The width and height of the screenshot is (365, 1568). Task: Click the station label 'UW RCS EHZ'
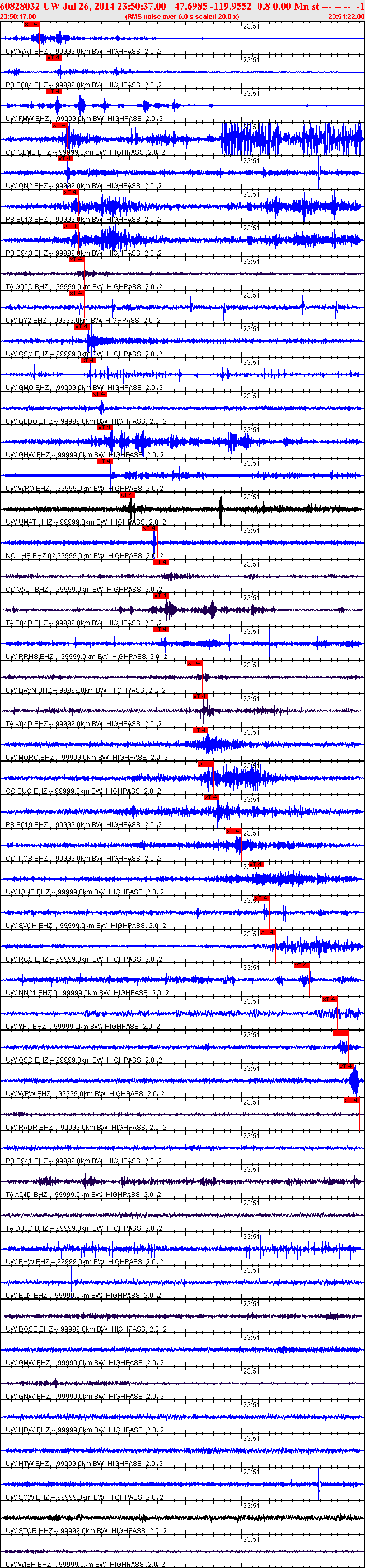tap(26, 959)
